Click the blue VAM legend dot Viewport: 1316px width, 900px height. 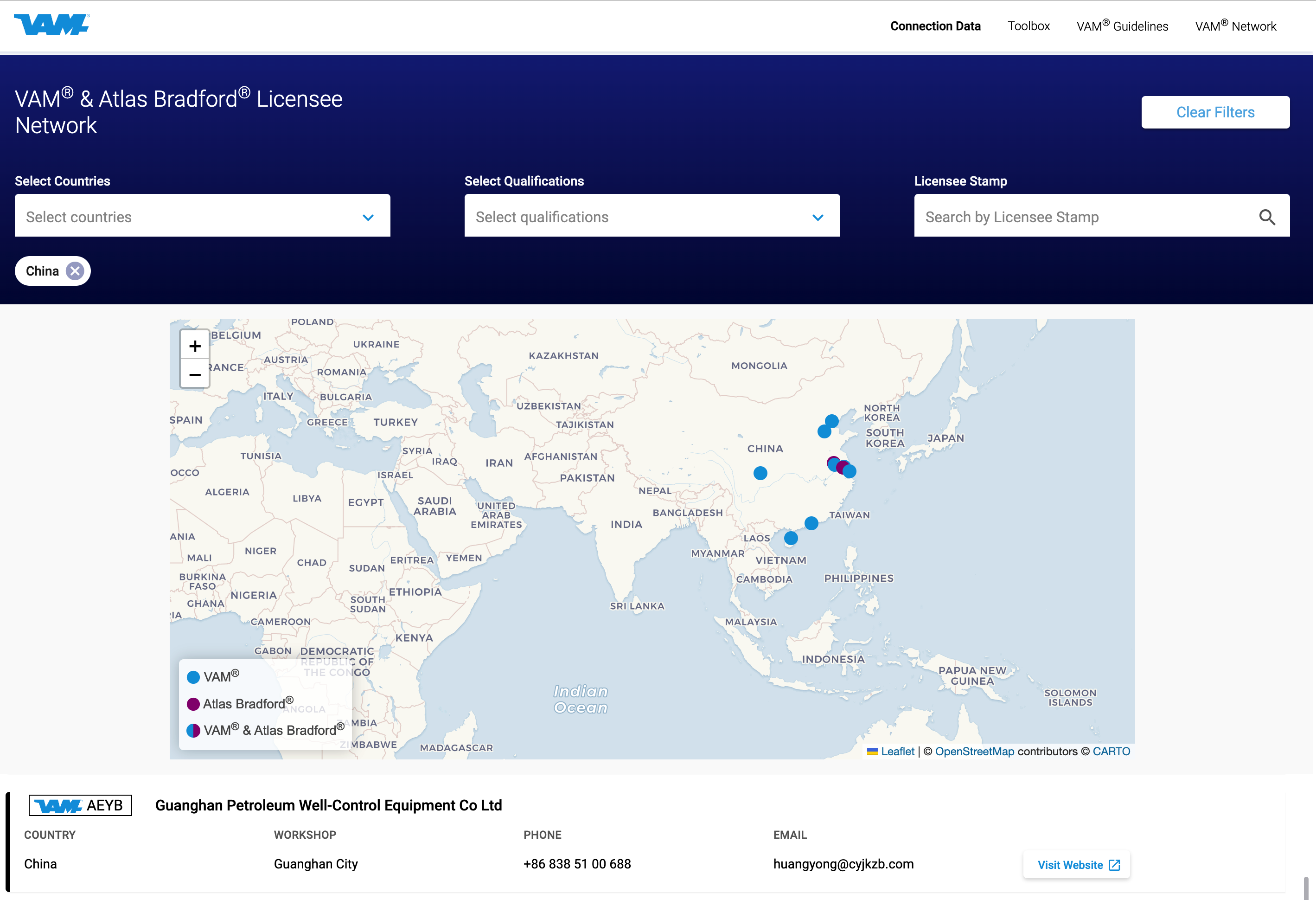click(193, 677)
